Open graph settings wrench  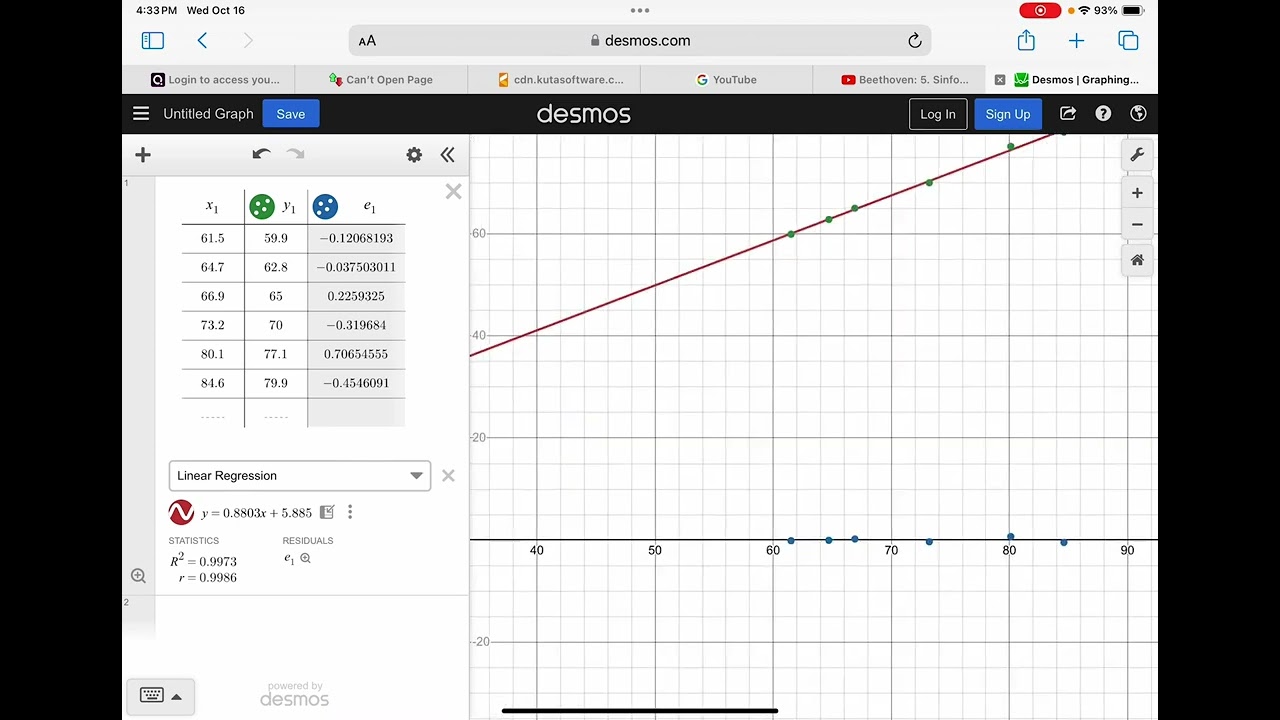[x=1137, y=155]
